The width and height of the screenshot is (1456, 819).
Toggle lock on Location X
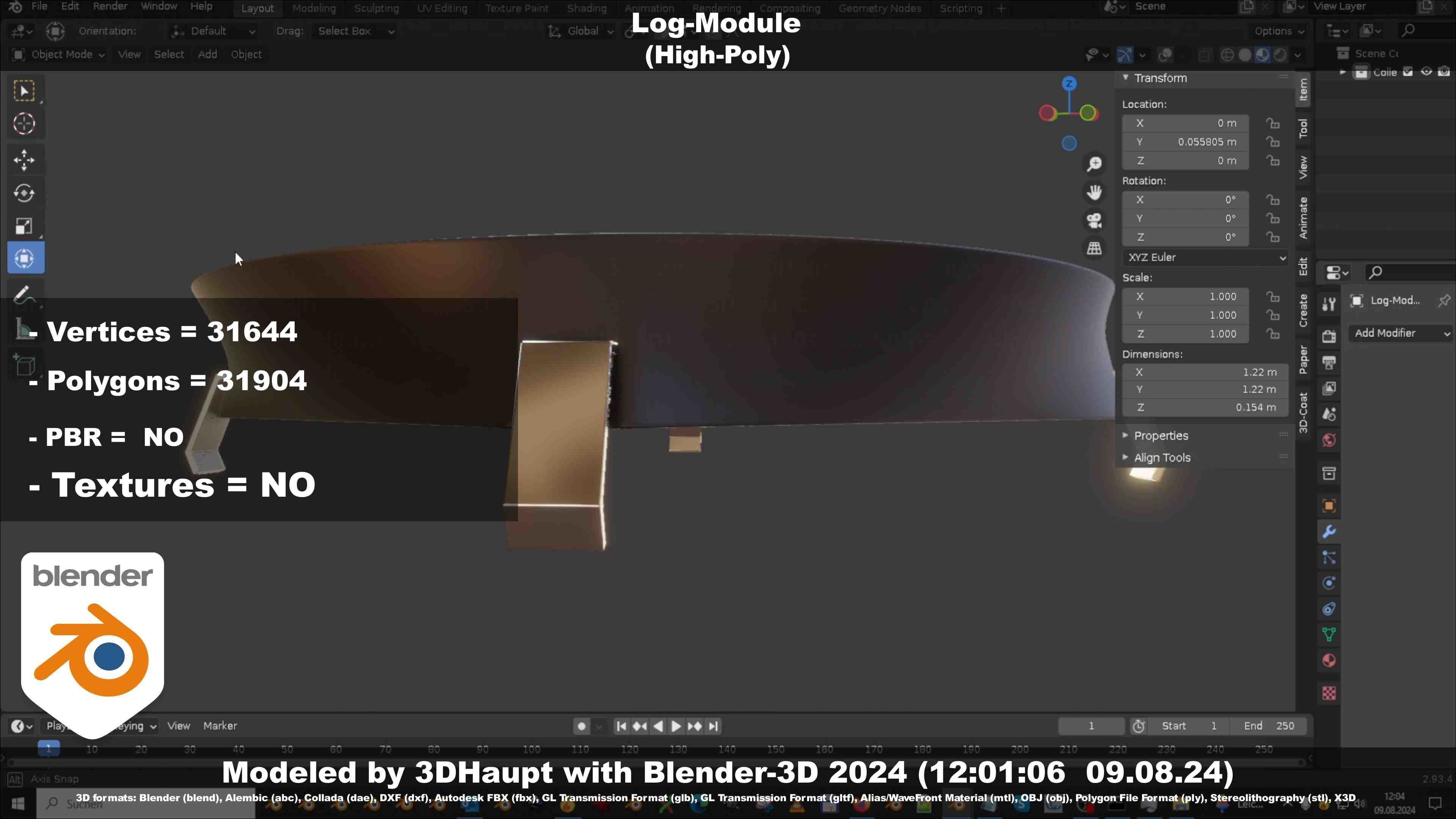coord(1272,123)
